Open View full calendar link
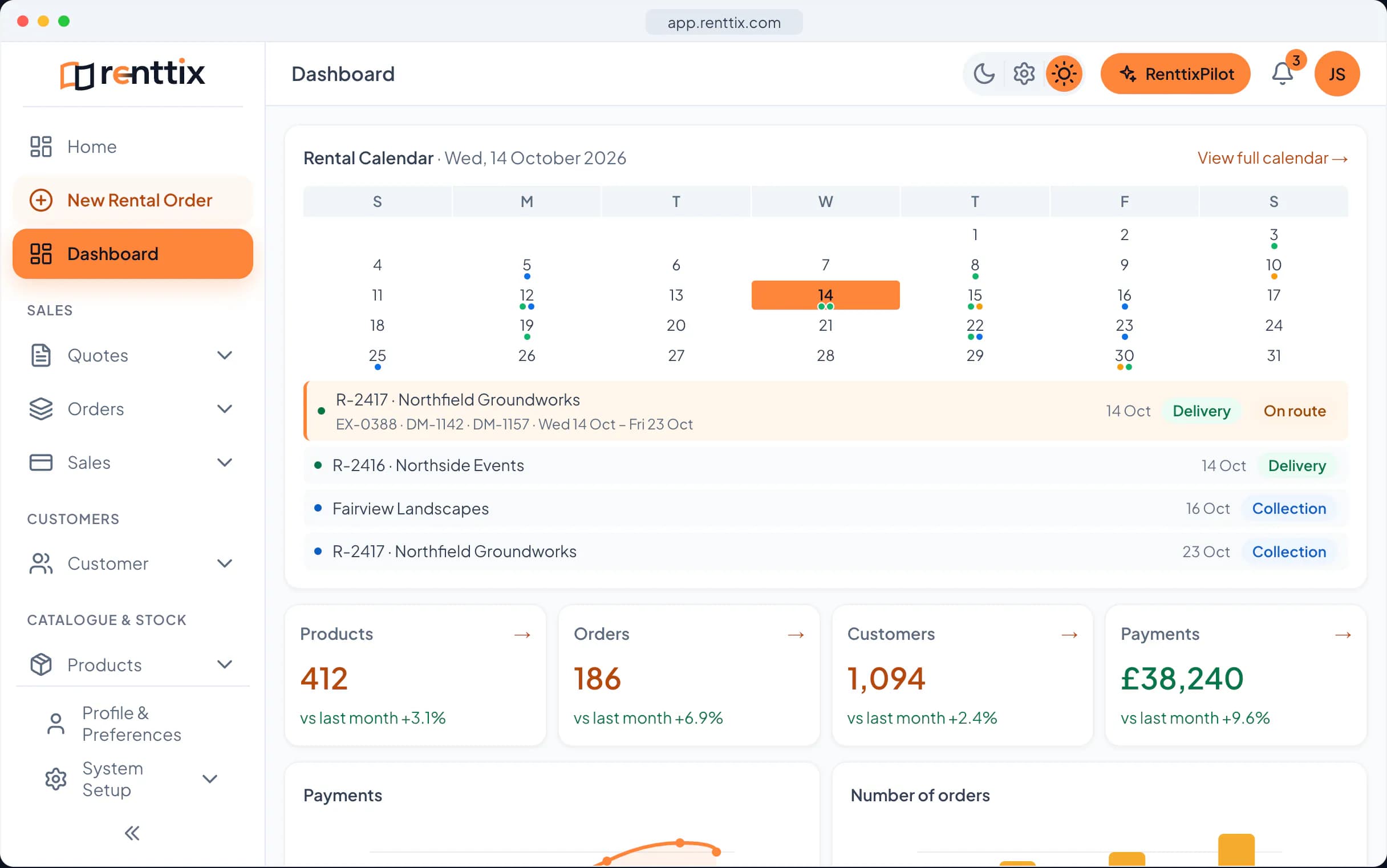 coord(1272,158)
